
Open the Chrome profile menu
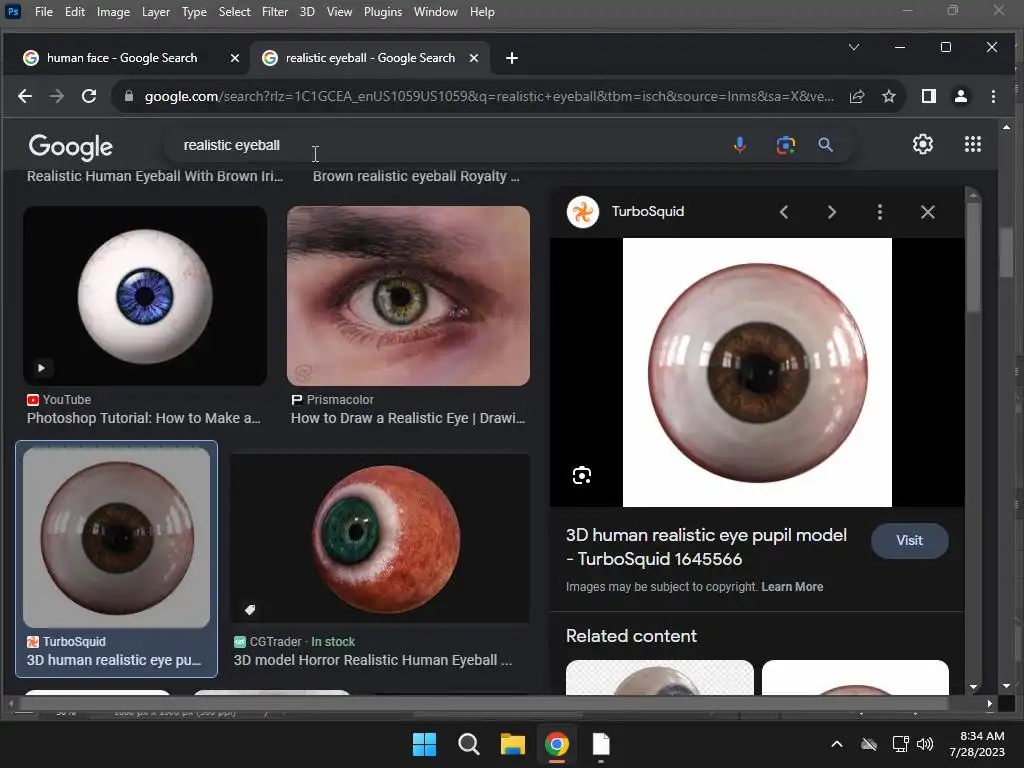[x=961, y=97]
